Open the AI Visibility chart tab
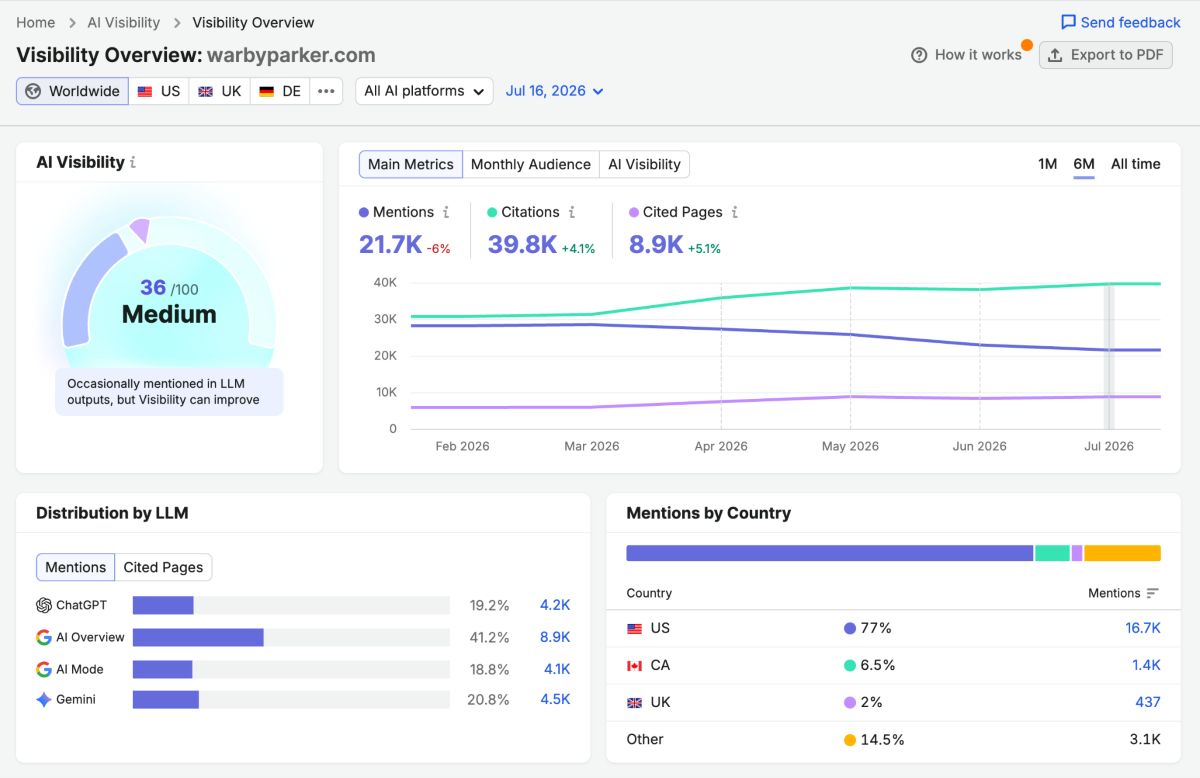 (645, 164)
